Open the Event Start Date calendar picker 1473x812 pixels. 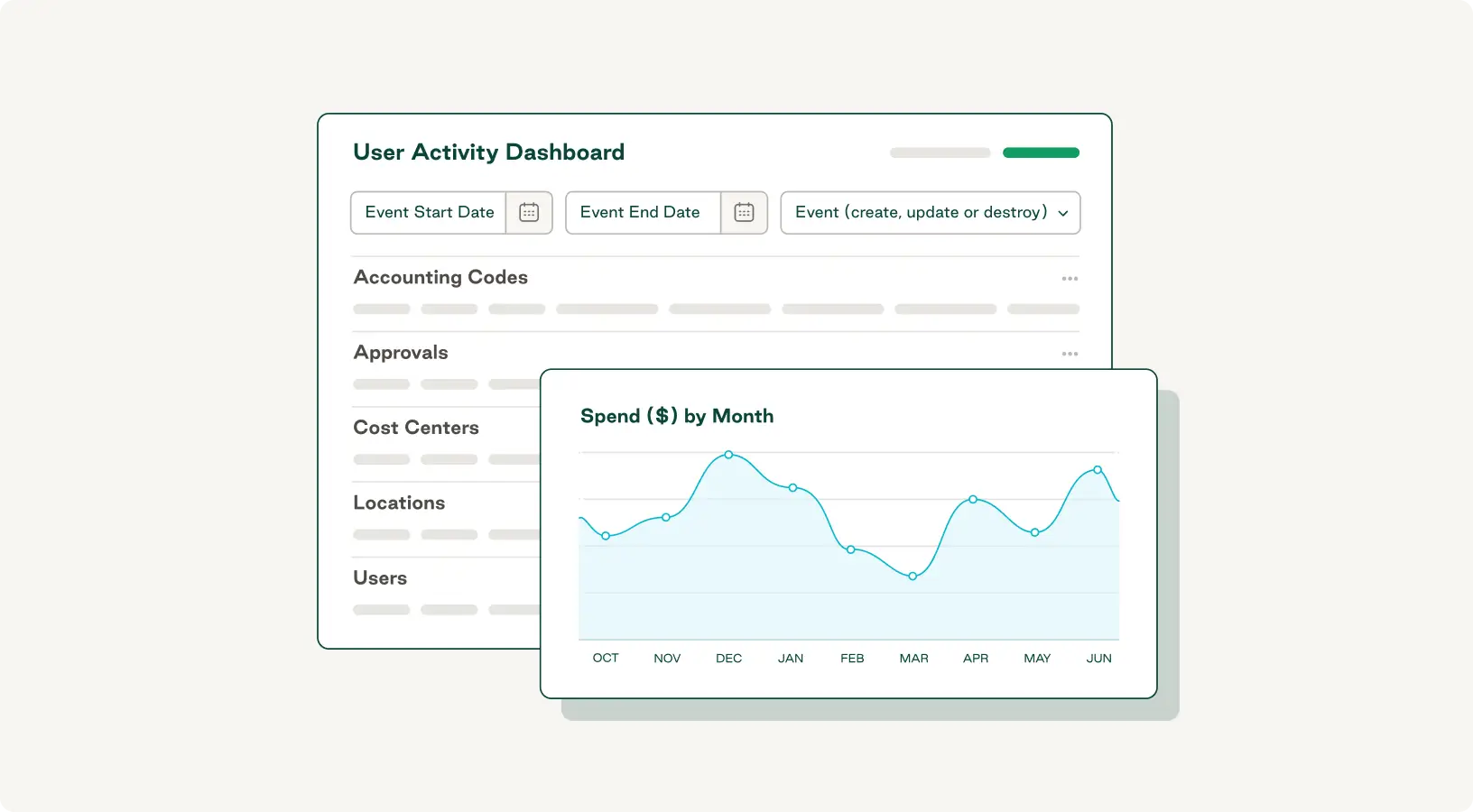pyautogui.click(x=529, y=212)
